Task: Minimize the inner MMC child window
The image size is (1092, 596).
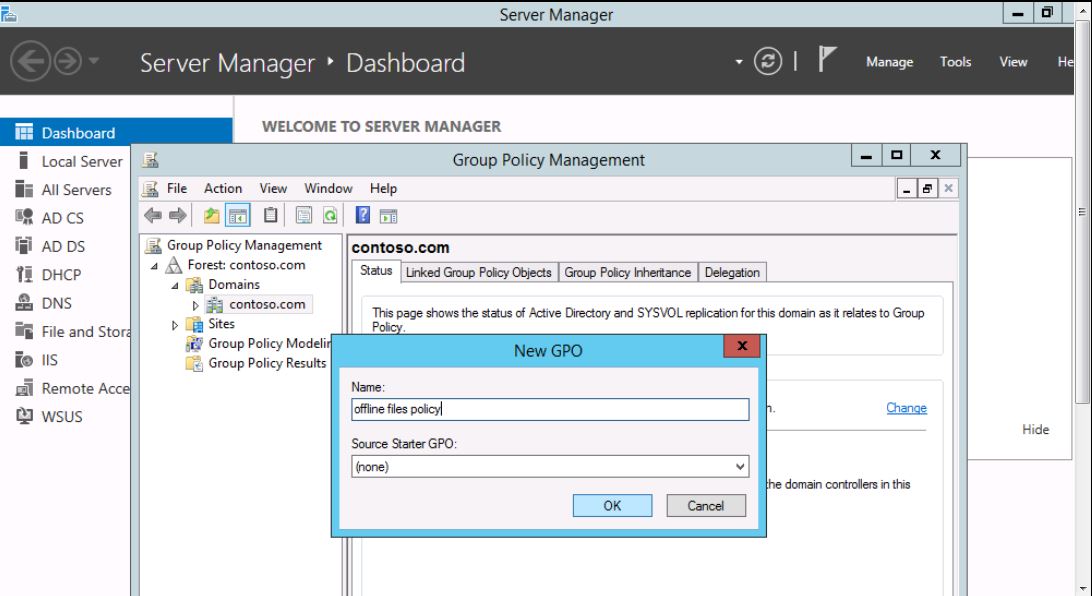Action: 906,189
